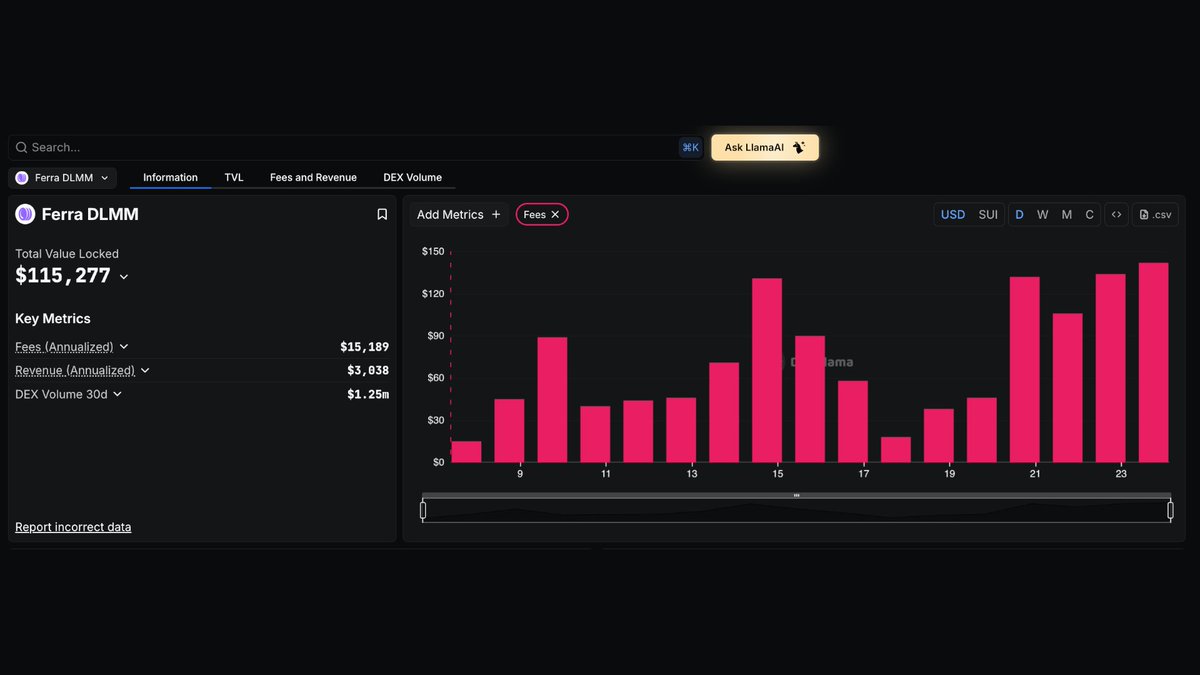Expand the Fees (Annualized) details
The width and height of the screenshot is (1200, 675).
pos(124,346)
